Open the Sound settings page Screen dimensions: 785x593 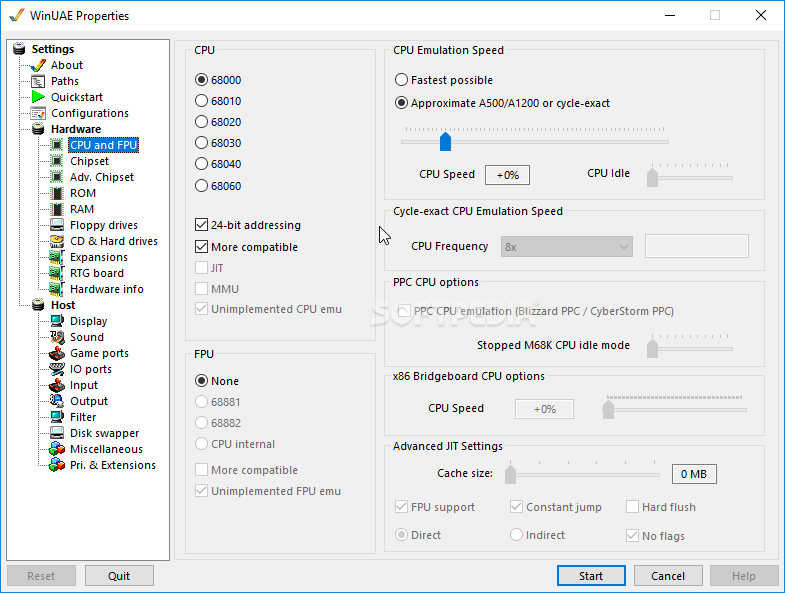coord(87,337)
